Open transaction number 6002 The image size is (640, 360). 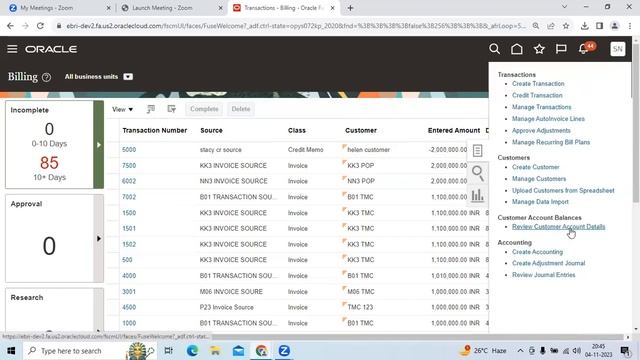[x=129, y=181]
